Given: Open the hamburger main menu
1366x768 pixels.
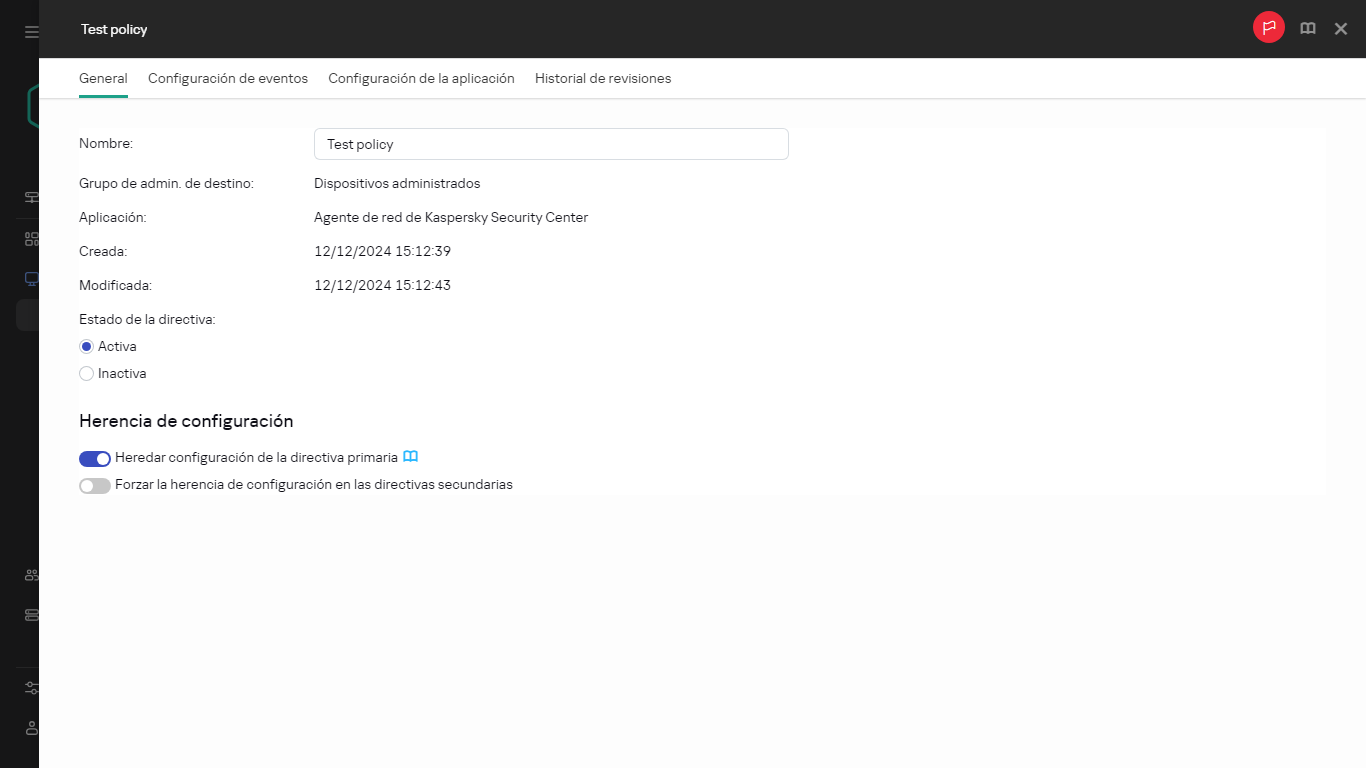Looking at the screenshot, I should (31, 32).
